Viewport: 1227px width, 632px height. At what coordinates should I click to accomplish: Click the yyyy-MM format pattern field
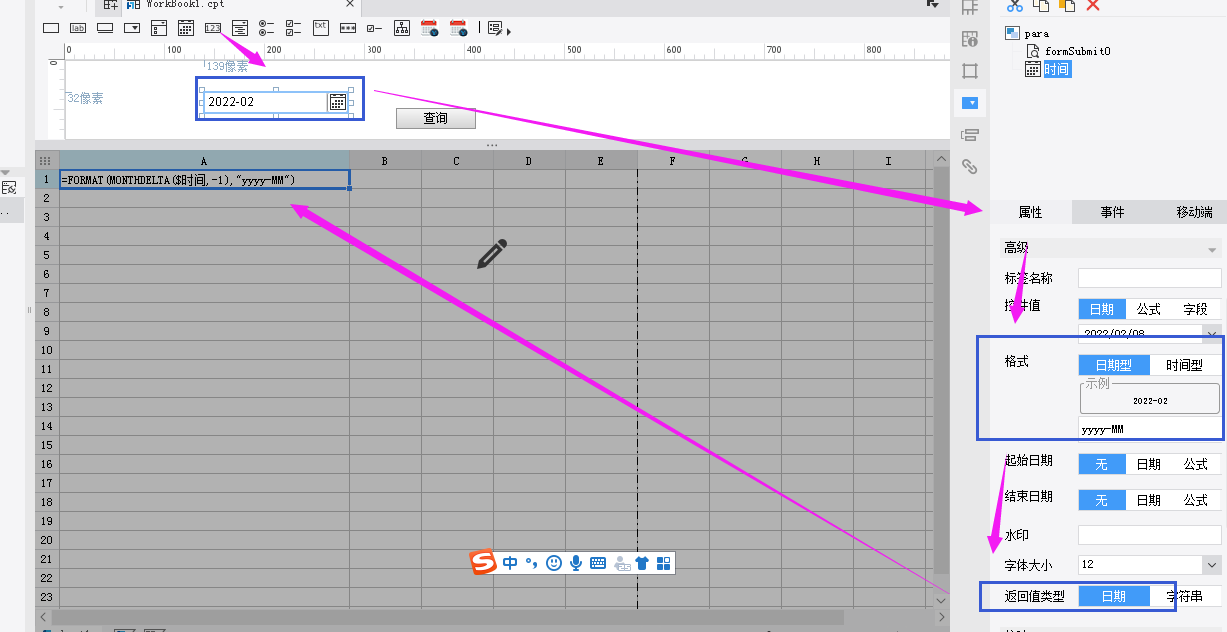coord(1150,429)
